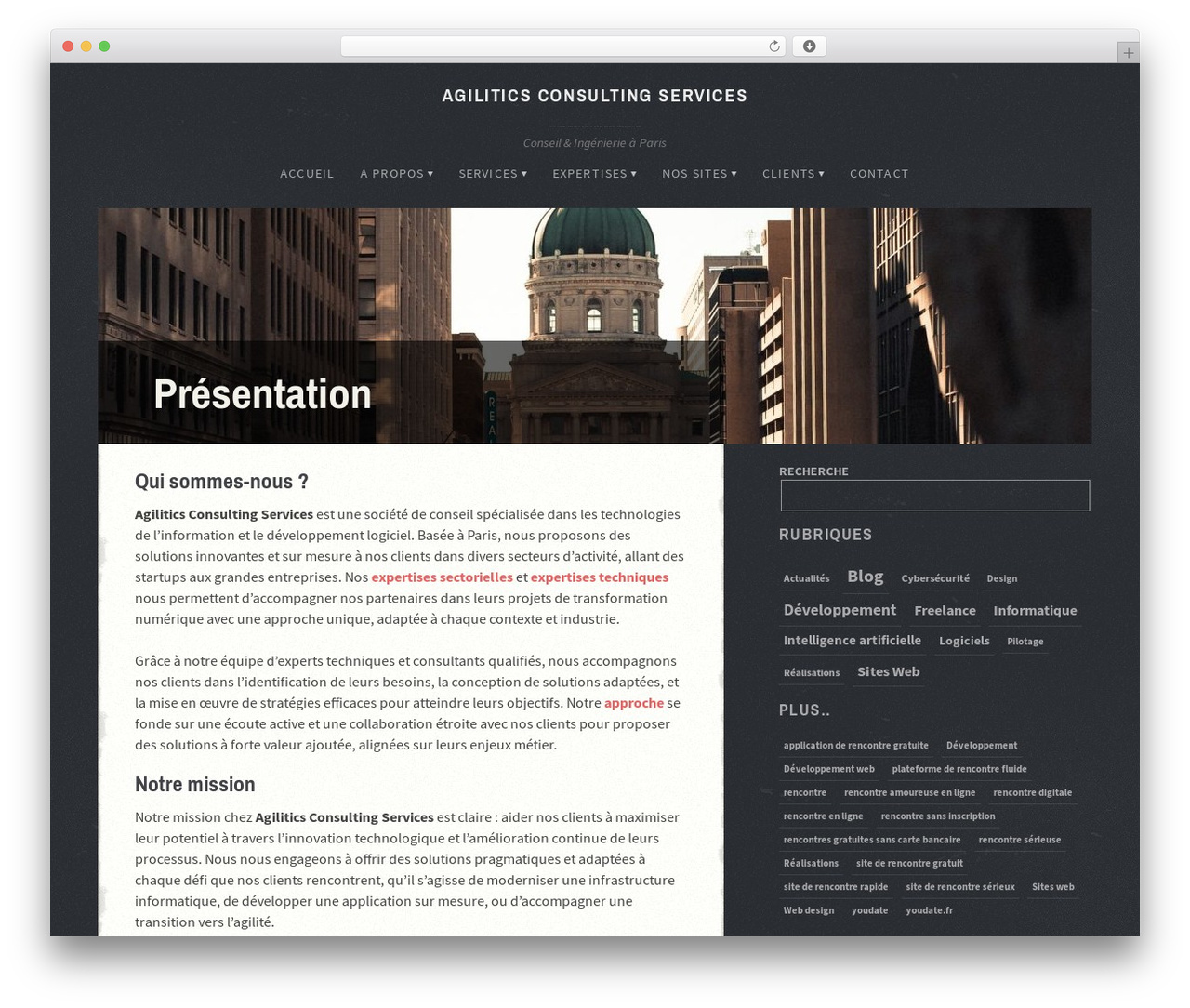Viewport: 1190px width, 1008px height.
Task: Focus the browser address bar
Action: pyautogui.click(x=562, y=46)
